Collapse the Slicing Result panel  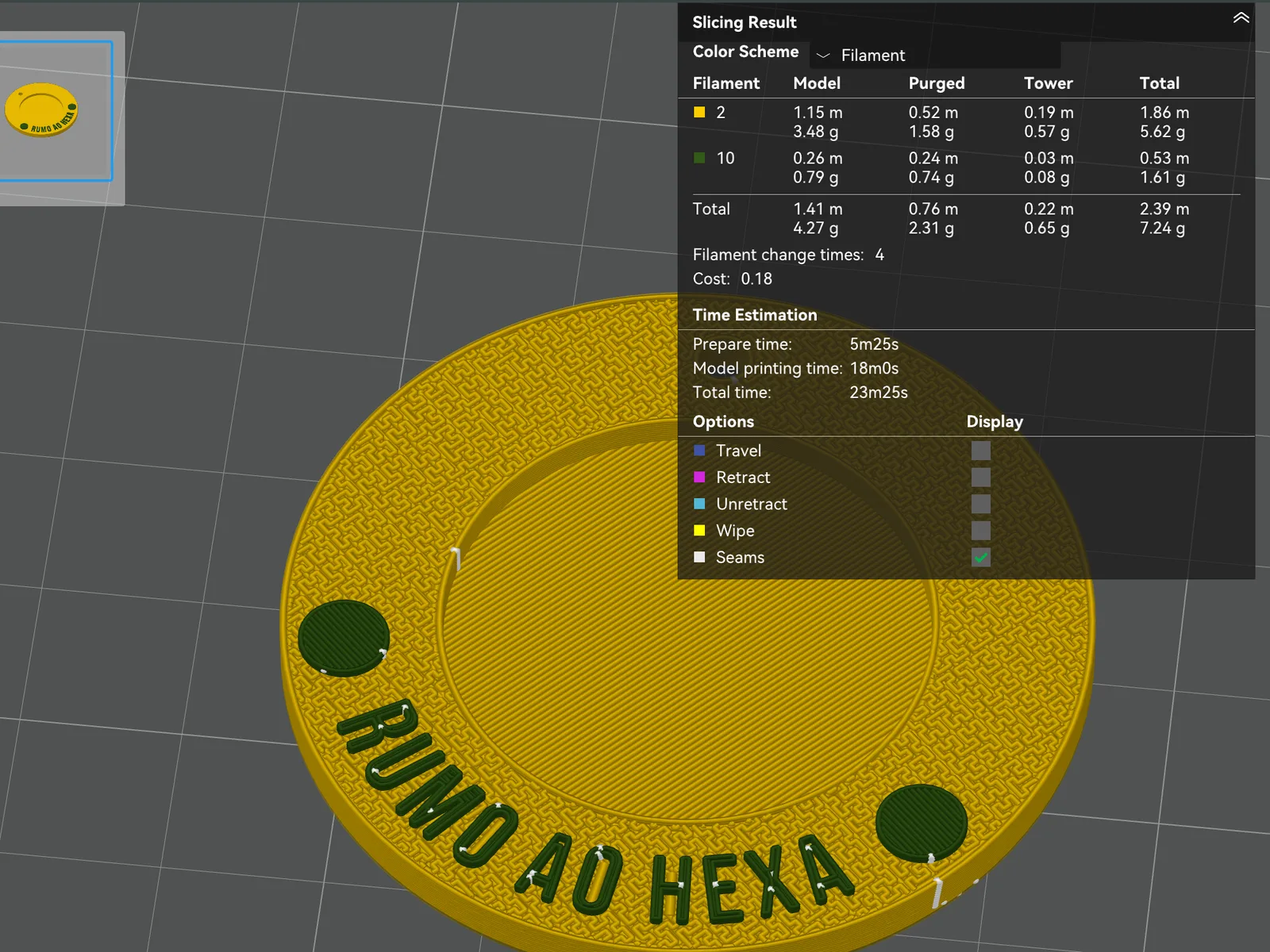pos(1241,18)
